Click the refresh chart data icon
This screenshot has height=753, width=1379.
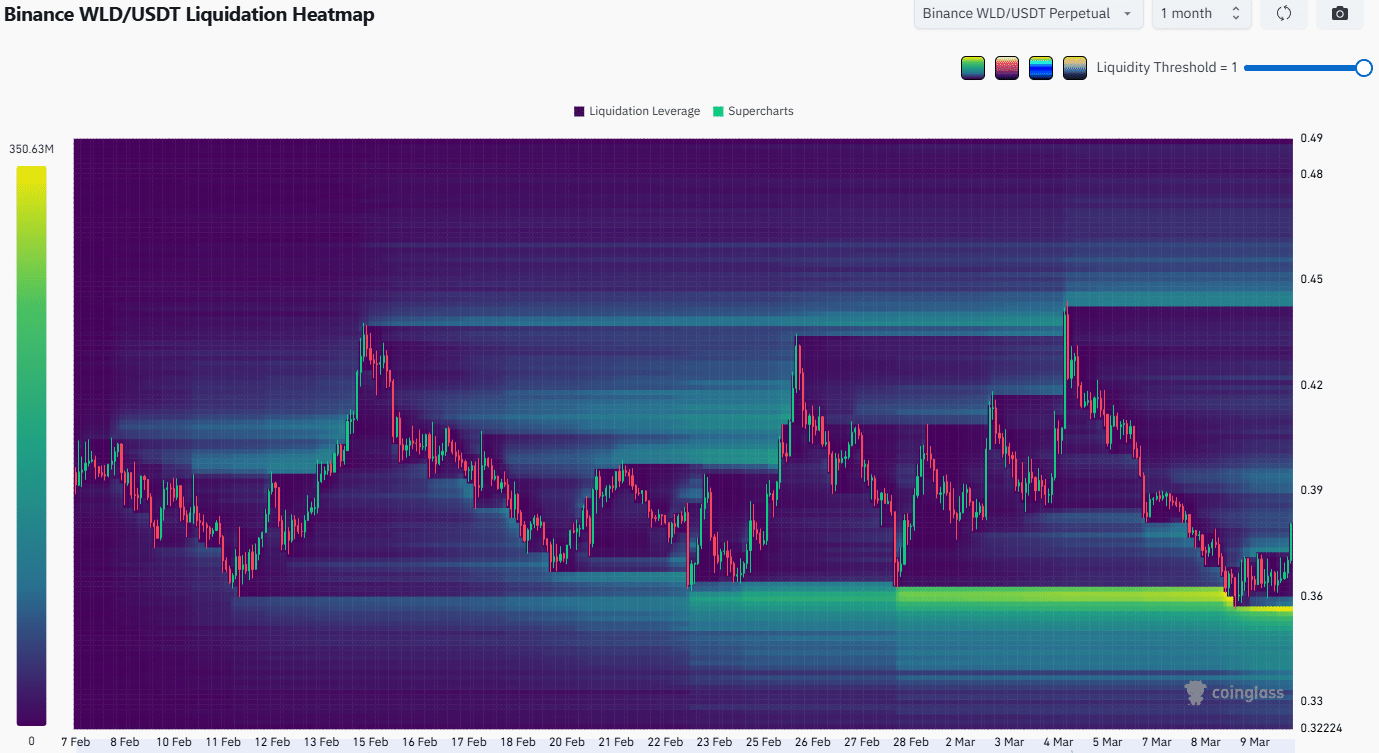coord(1284,14)
